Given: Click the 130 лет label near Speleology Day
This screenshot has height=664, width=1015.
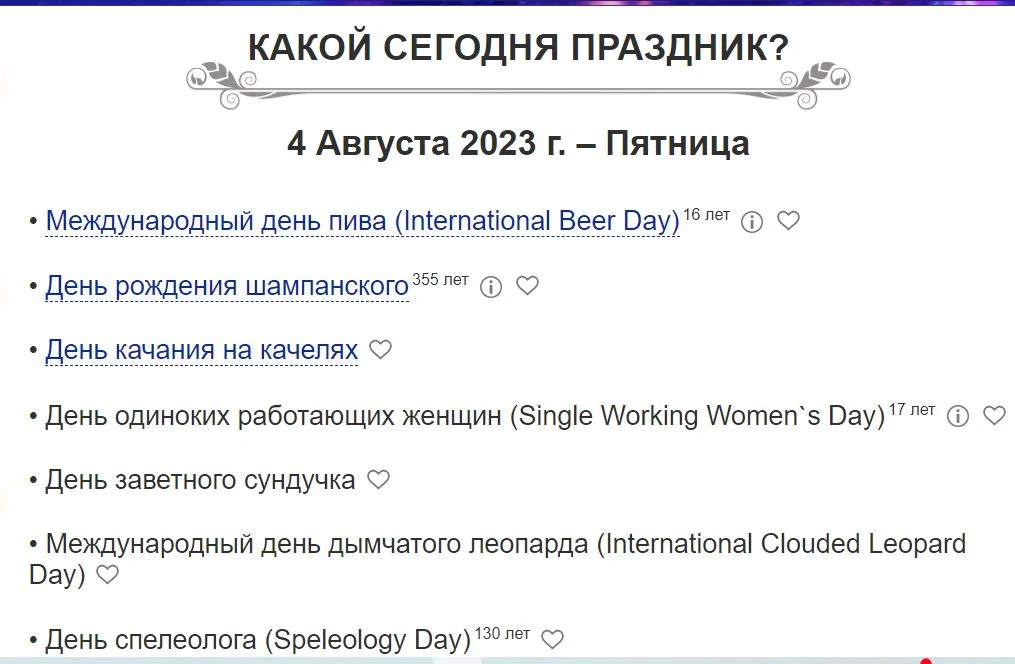Looking at the screenshot, I should [x=500, y=629].
